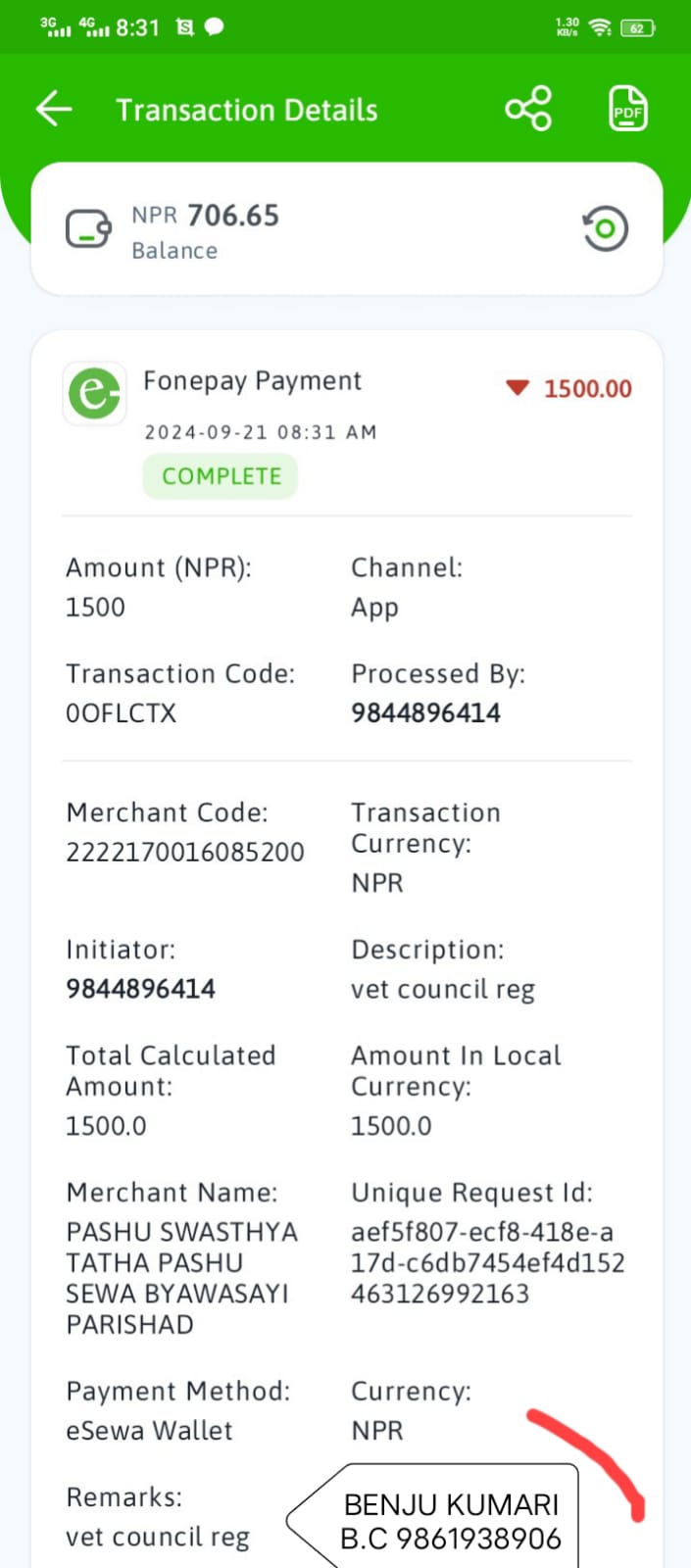691x1568 pixels.
Task: Tap the eSewa logo on Fonepay Payment
Action: tap(94, 393)
